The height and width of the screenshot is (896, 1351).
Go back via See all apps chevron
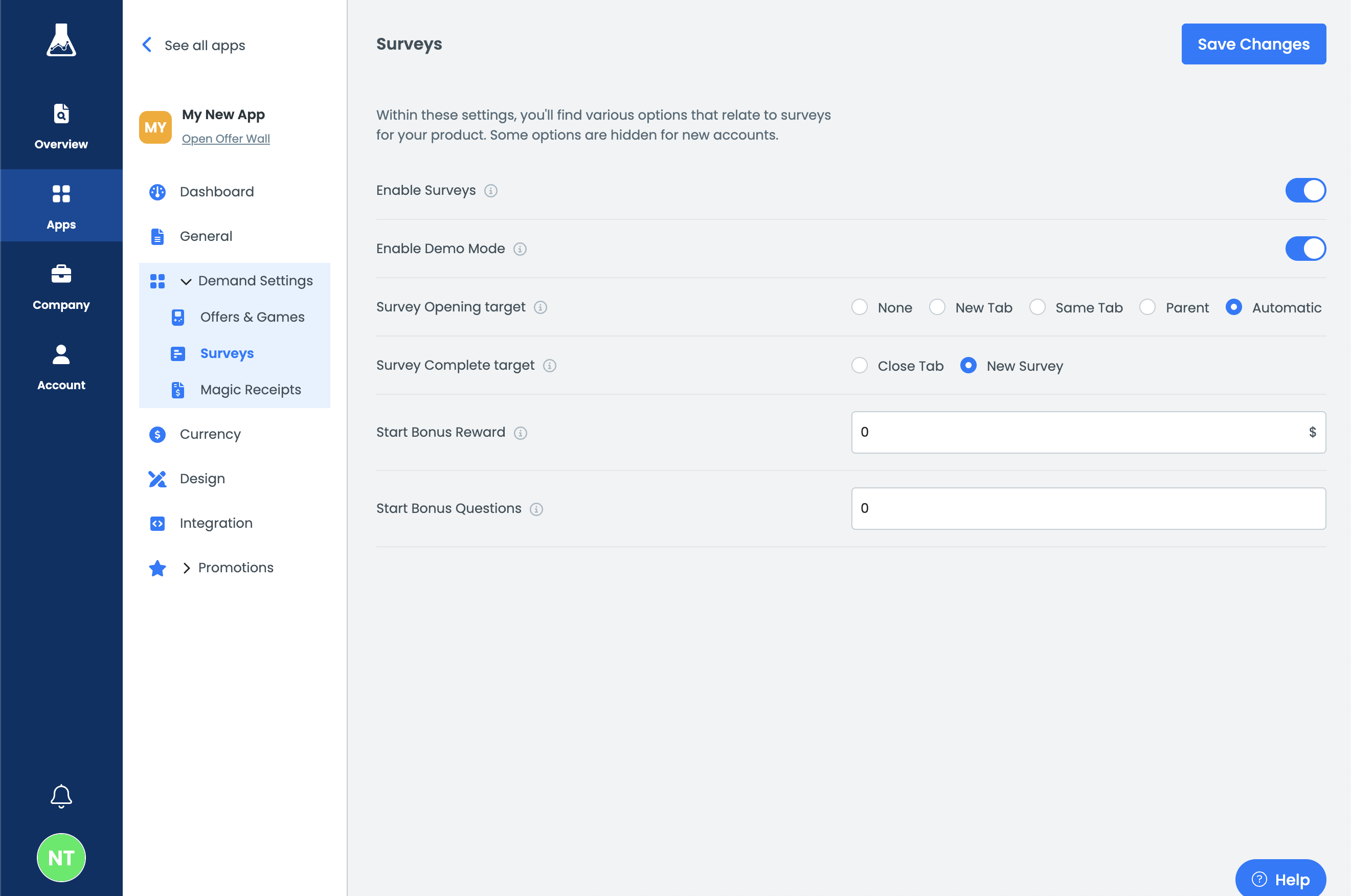click(147, 45)
